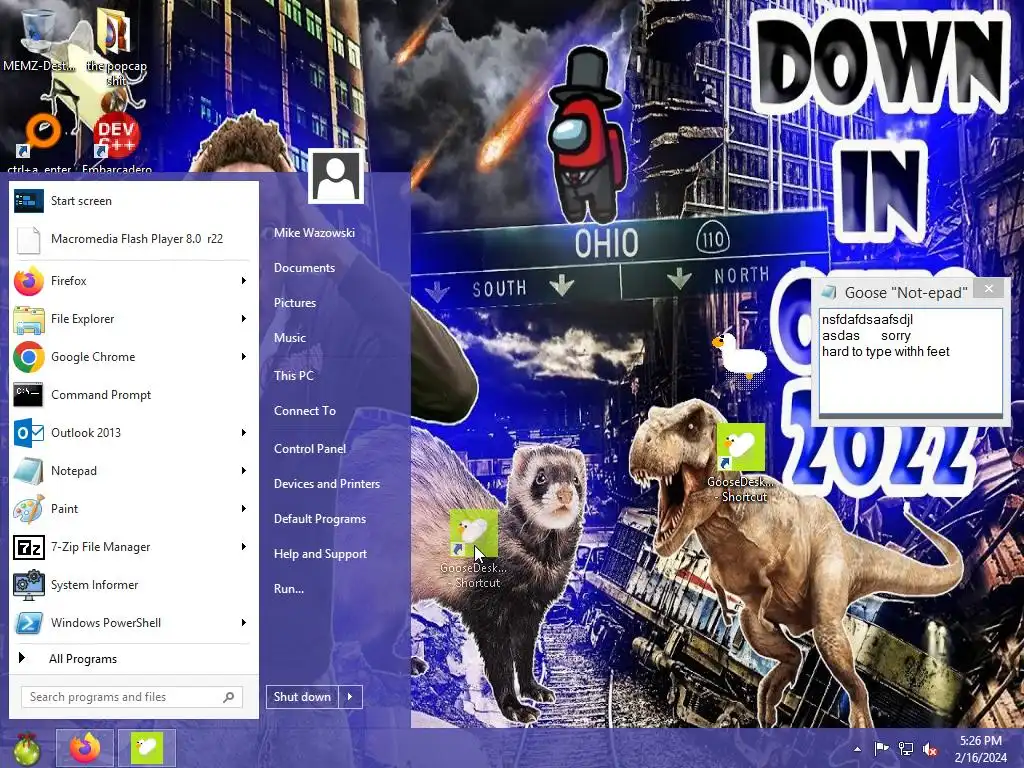Screen dimensions: 1024x768
Task: Open the 7-Zip File Manager icon
Action: (29, 547)
